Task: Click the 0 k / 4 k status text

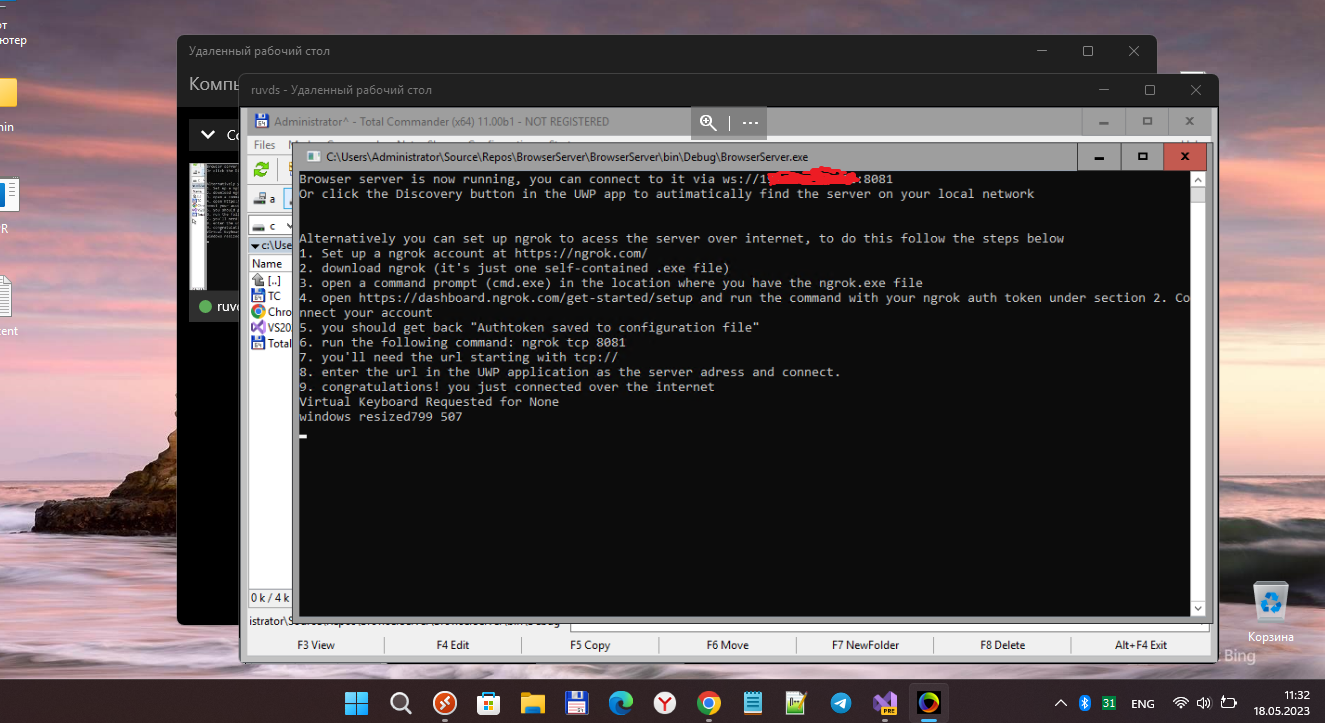Action: click(x=270, y=598)
